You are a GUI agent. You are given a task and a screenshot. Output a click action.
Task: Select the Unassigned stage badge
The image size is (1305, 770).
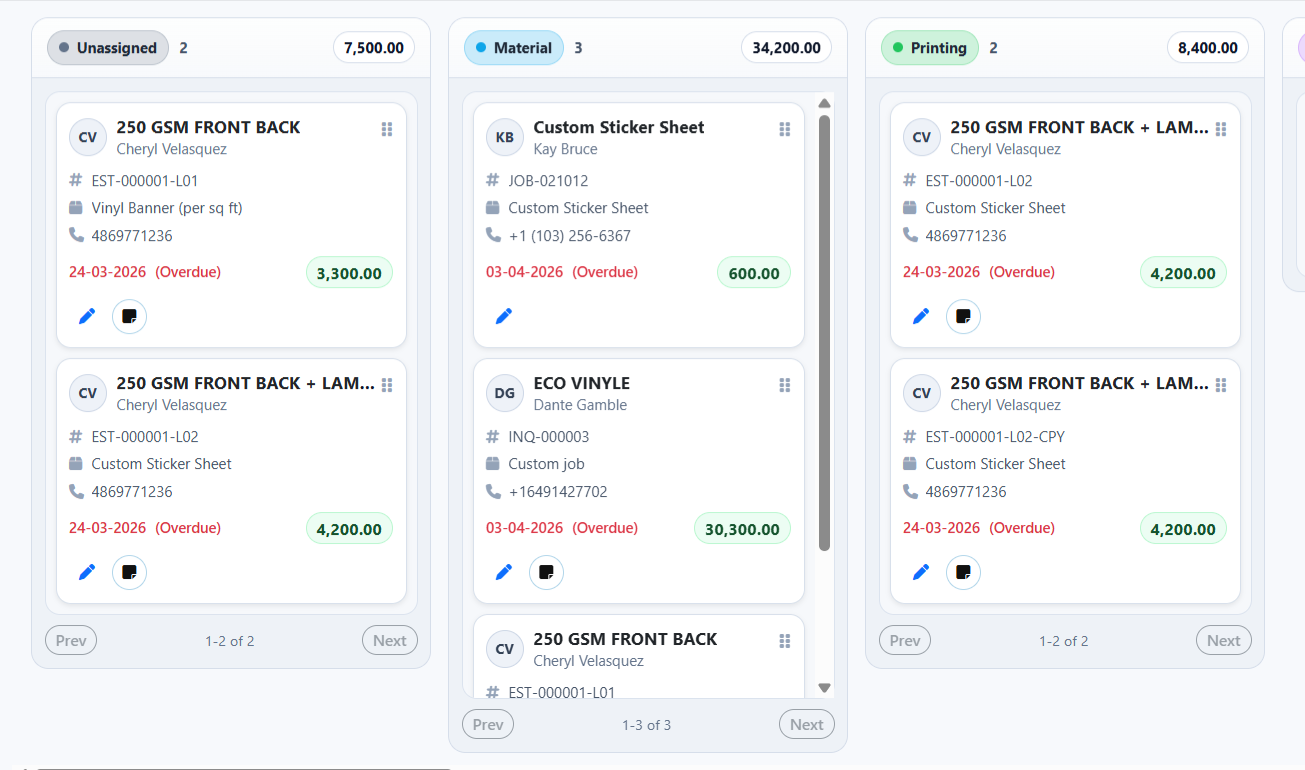pyautogui.click(x=108, y=48)
